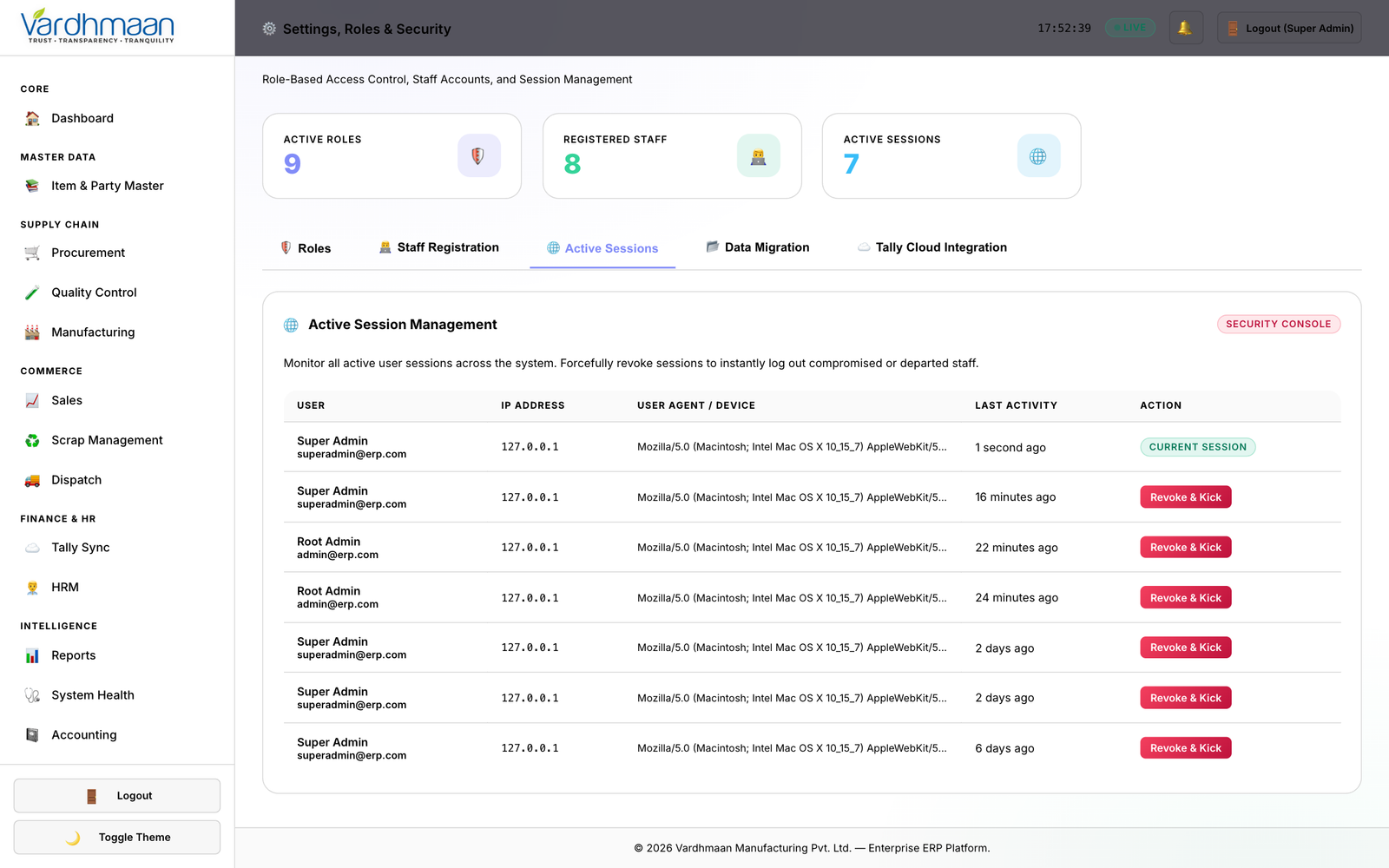This screenshot has height=868, width=1389.
Task: Click the Vardhmaan logo
Action: tap(97, 26)
